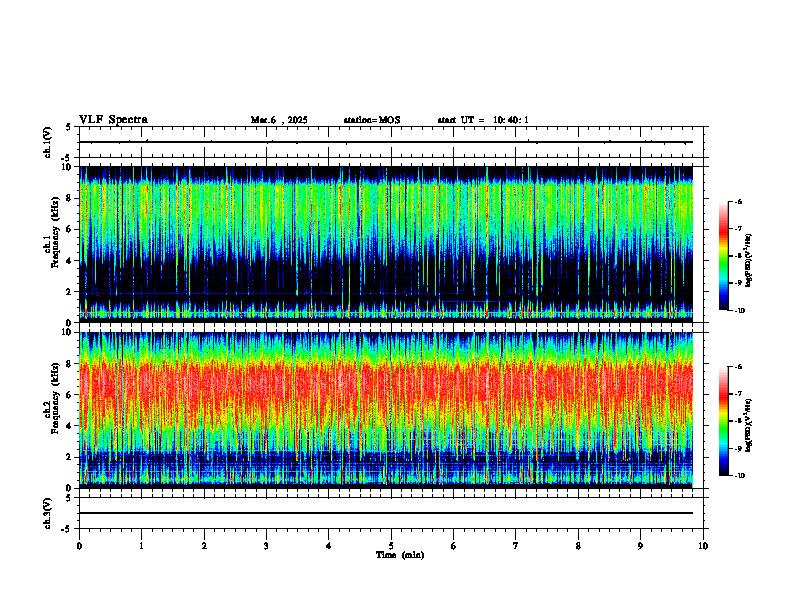Click time axis tick label "4"

[329, 546]
